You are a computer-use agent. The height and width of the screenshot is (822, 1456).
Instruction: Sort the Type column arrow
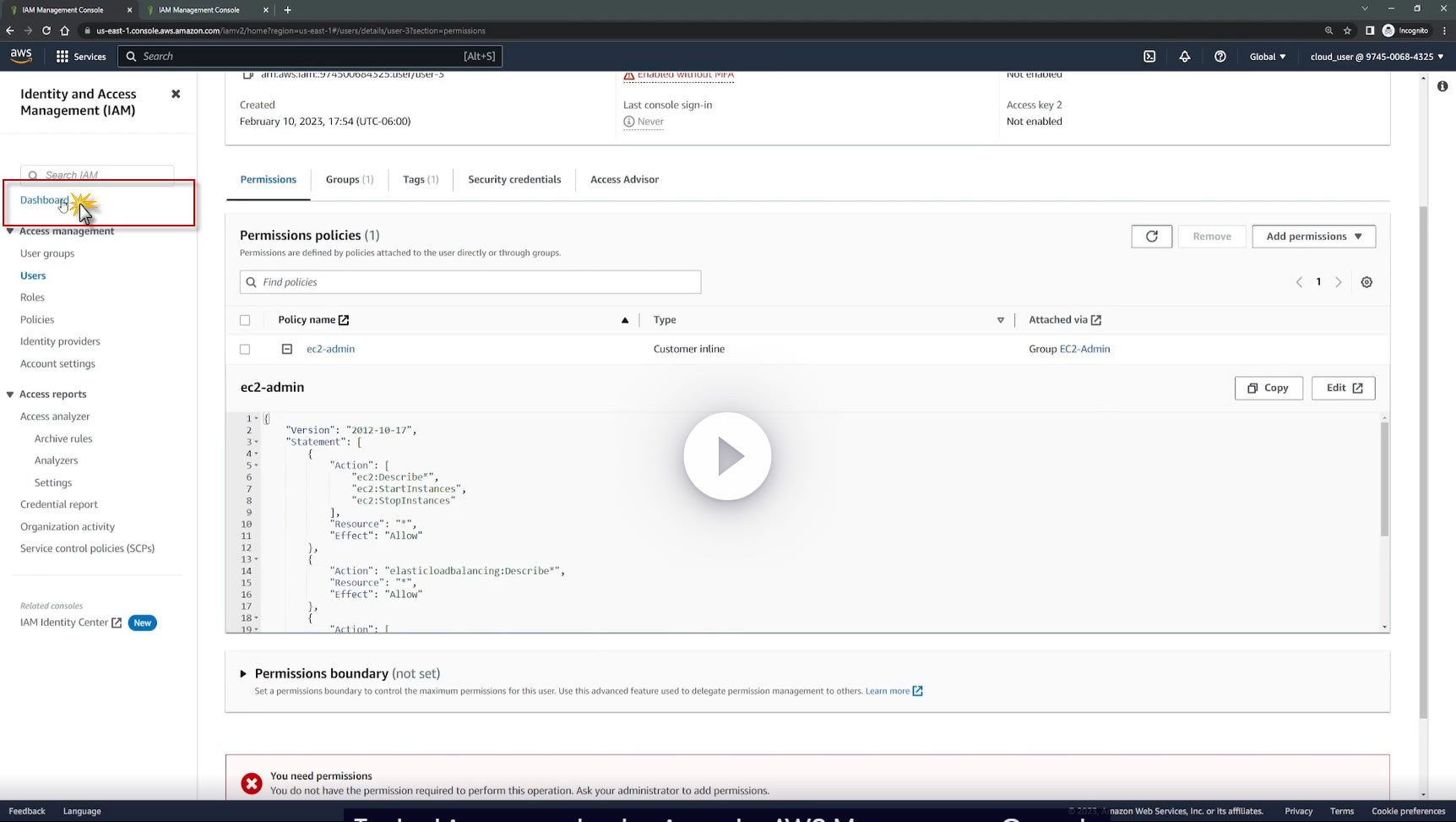1001,320
